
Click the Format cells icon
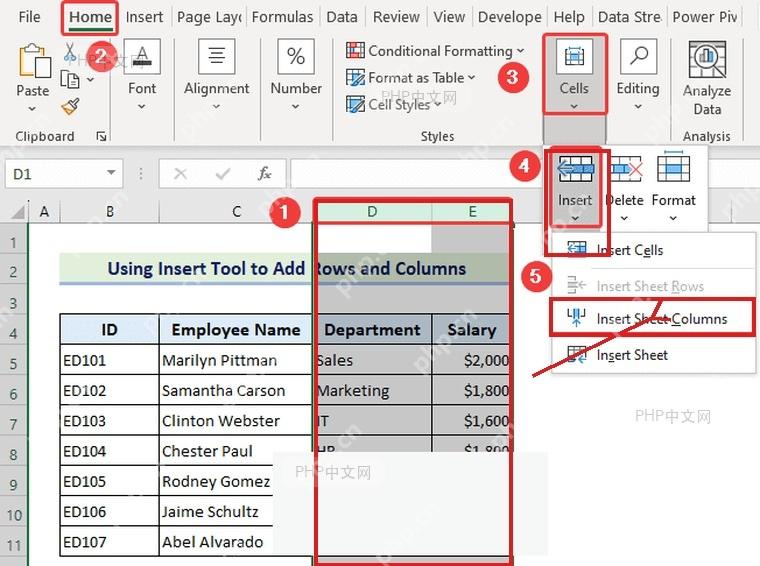coord(674,166)
